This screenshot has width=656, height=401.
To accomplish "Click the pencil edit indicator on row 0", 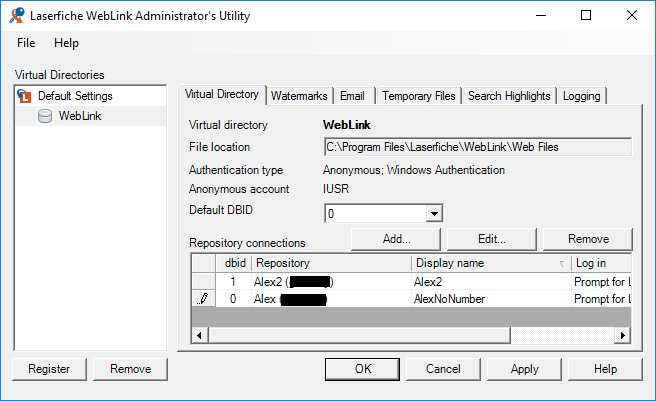I will tap(203, 299).
